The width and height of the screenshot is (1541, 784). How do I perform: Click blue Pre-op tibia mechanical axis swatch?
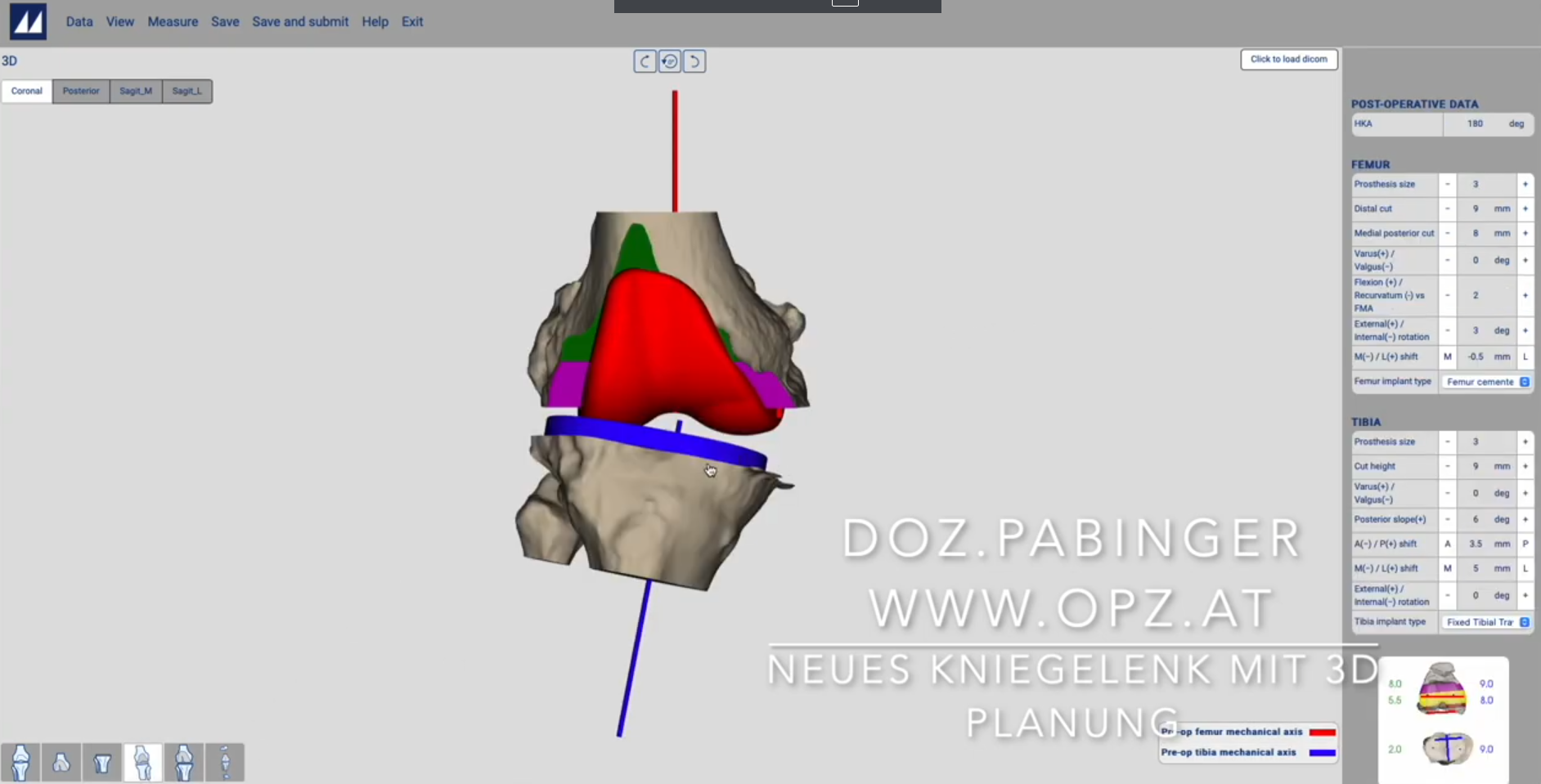pos(1322,753)
